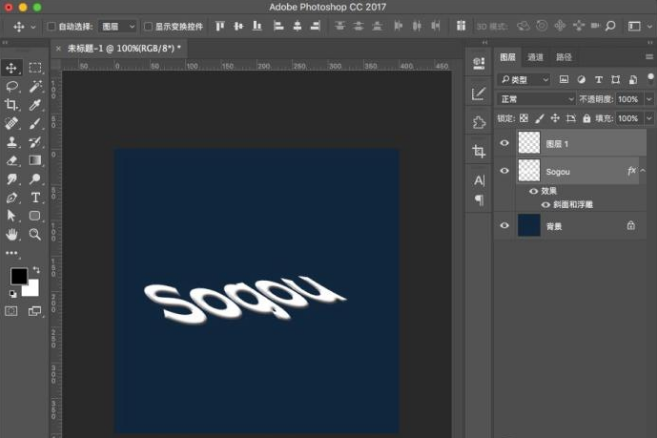The height and width of the screenshot is (438, 657).
Task: Reset default foreground and background colors
Action: click(13, 294)
